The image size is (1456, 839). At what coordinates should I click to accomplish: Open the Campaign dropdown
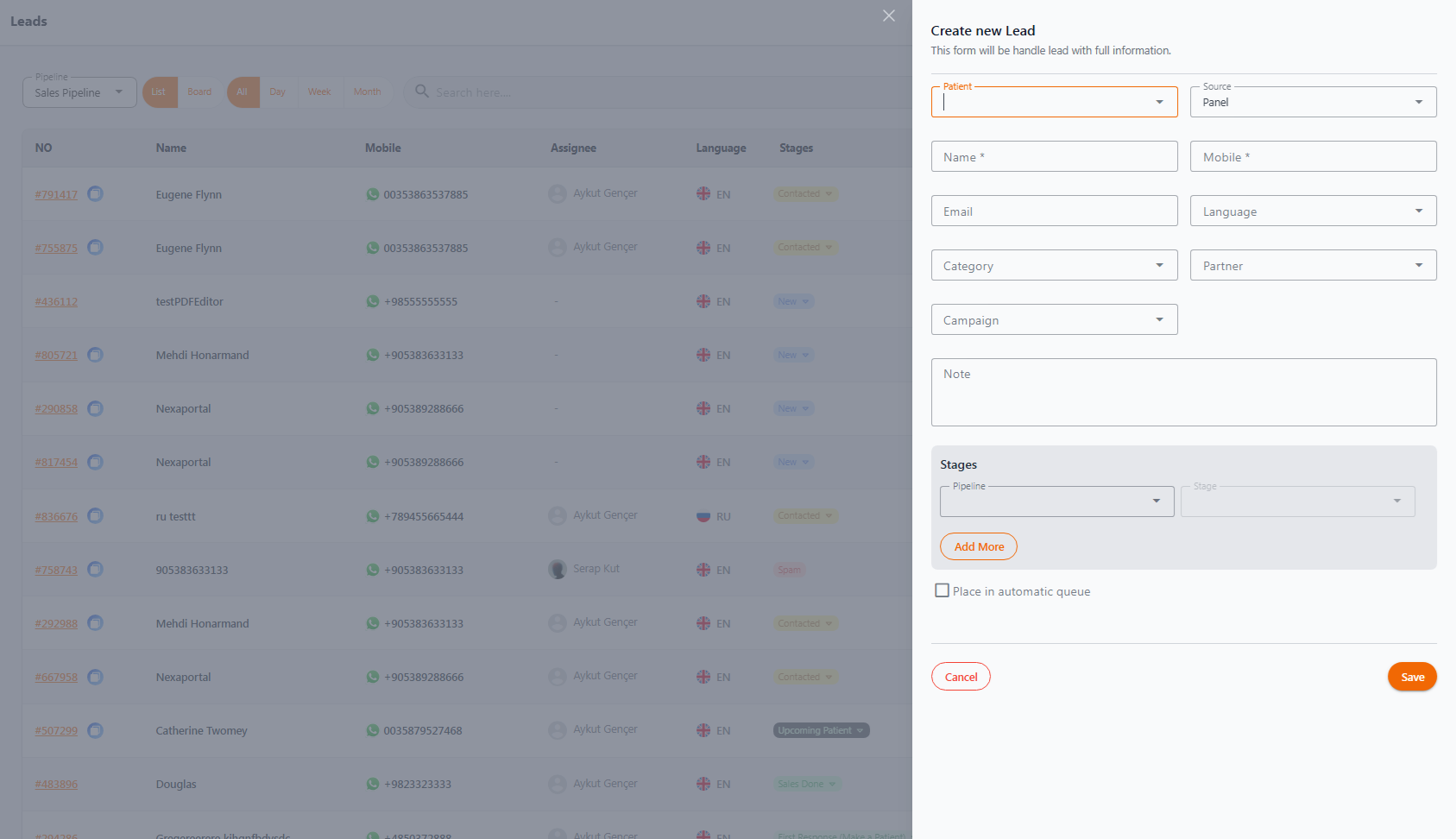pos(1054,319)
